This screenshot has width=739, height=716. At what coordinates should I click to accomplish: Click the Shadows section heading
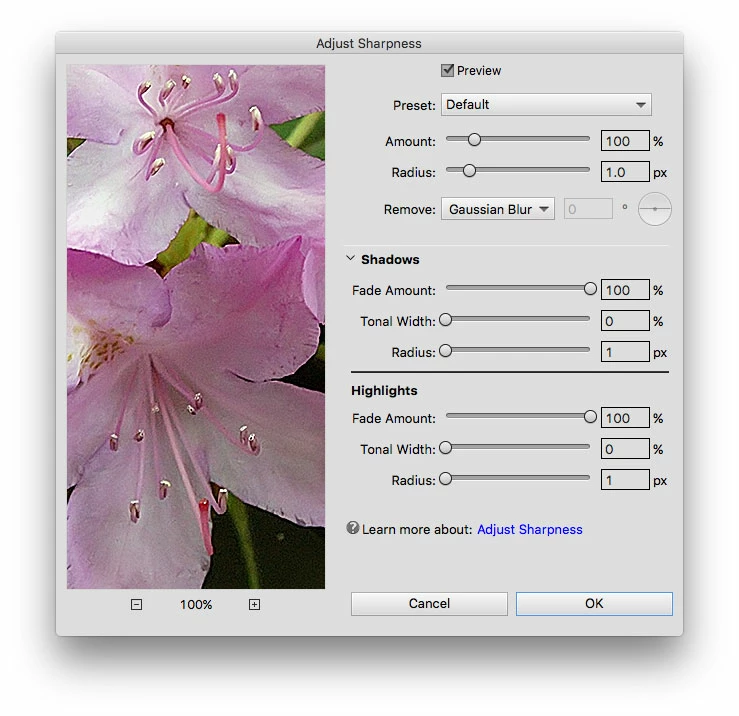390,259
